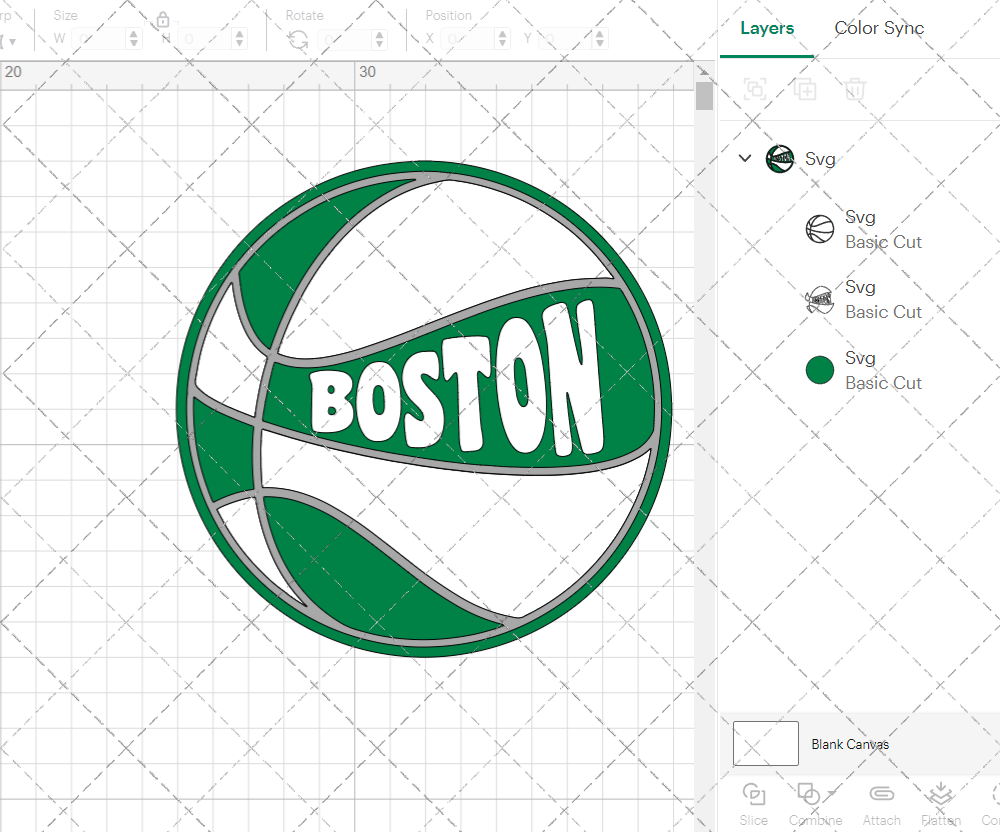Select the Blank Canvas thumbnail

(x=765, y=743)
